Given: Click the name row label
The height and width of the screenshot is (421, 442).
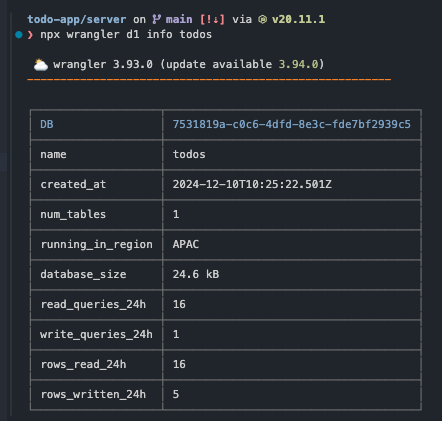Looking at the screenshot, I should coord(53,154).
